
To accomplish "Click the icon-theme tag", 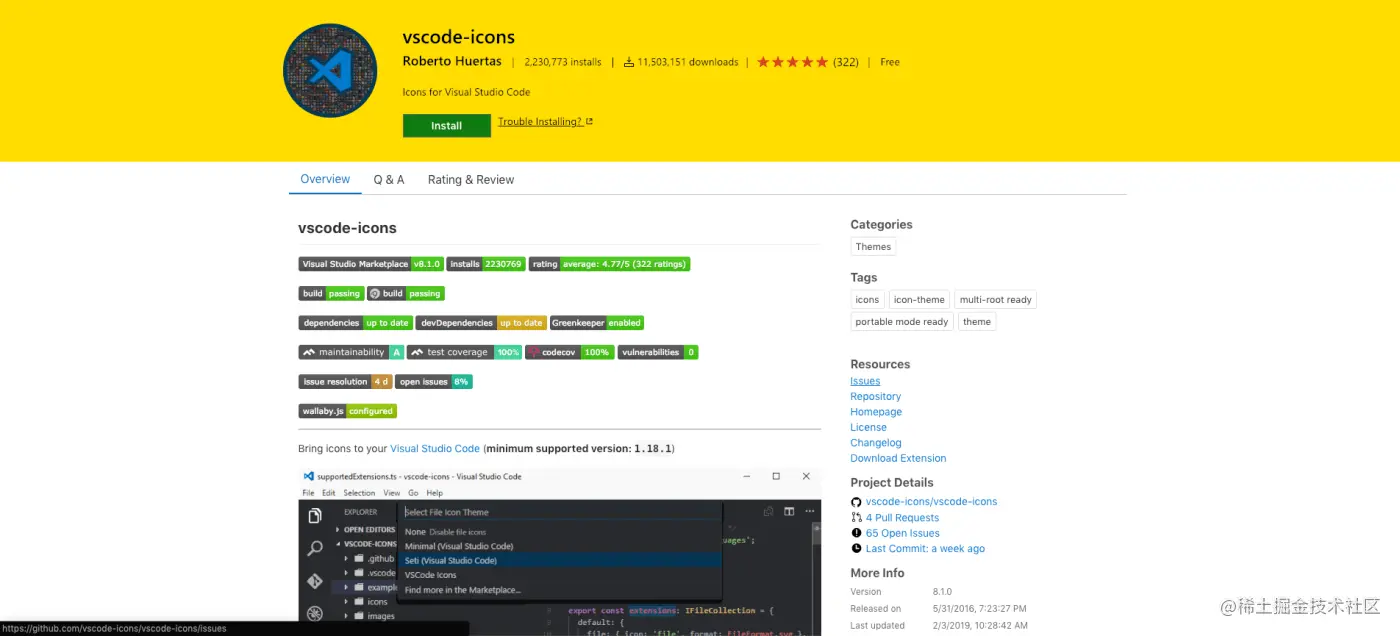I will tap(919, 300).
